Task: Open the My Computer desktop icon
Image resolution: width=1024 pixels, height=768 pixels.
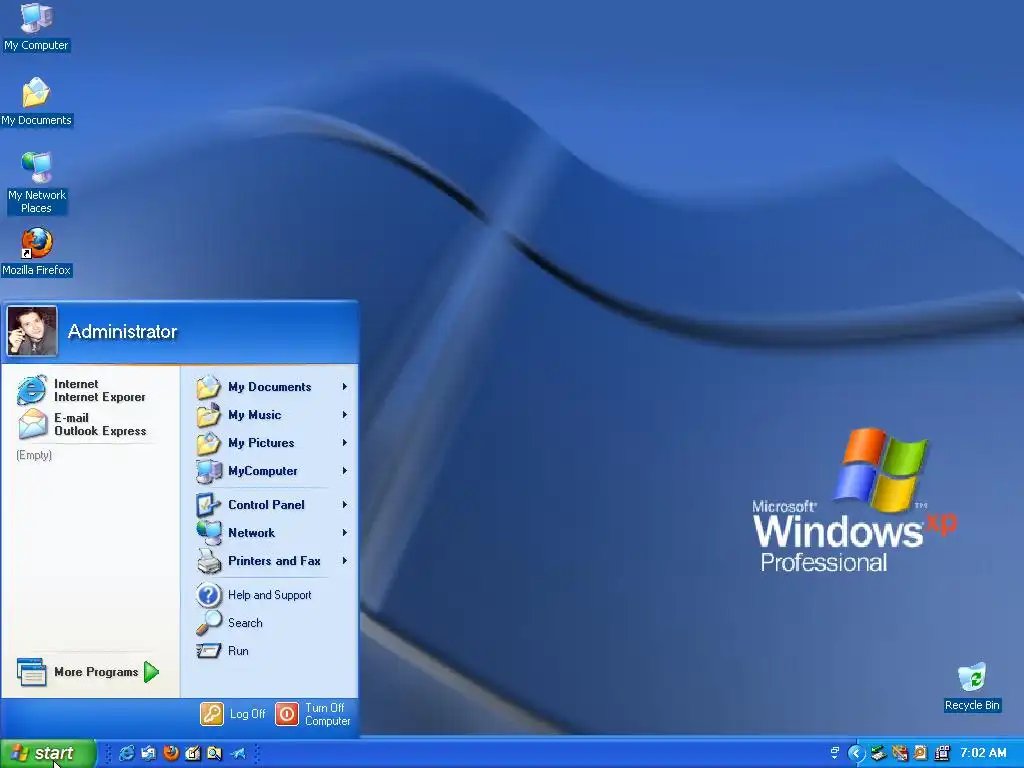Action: [36, 27]
